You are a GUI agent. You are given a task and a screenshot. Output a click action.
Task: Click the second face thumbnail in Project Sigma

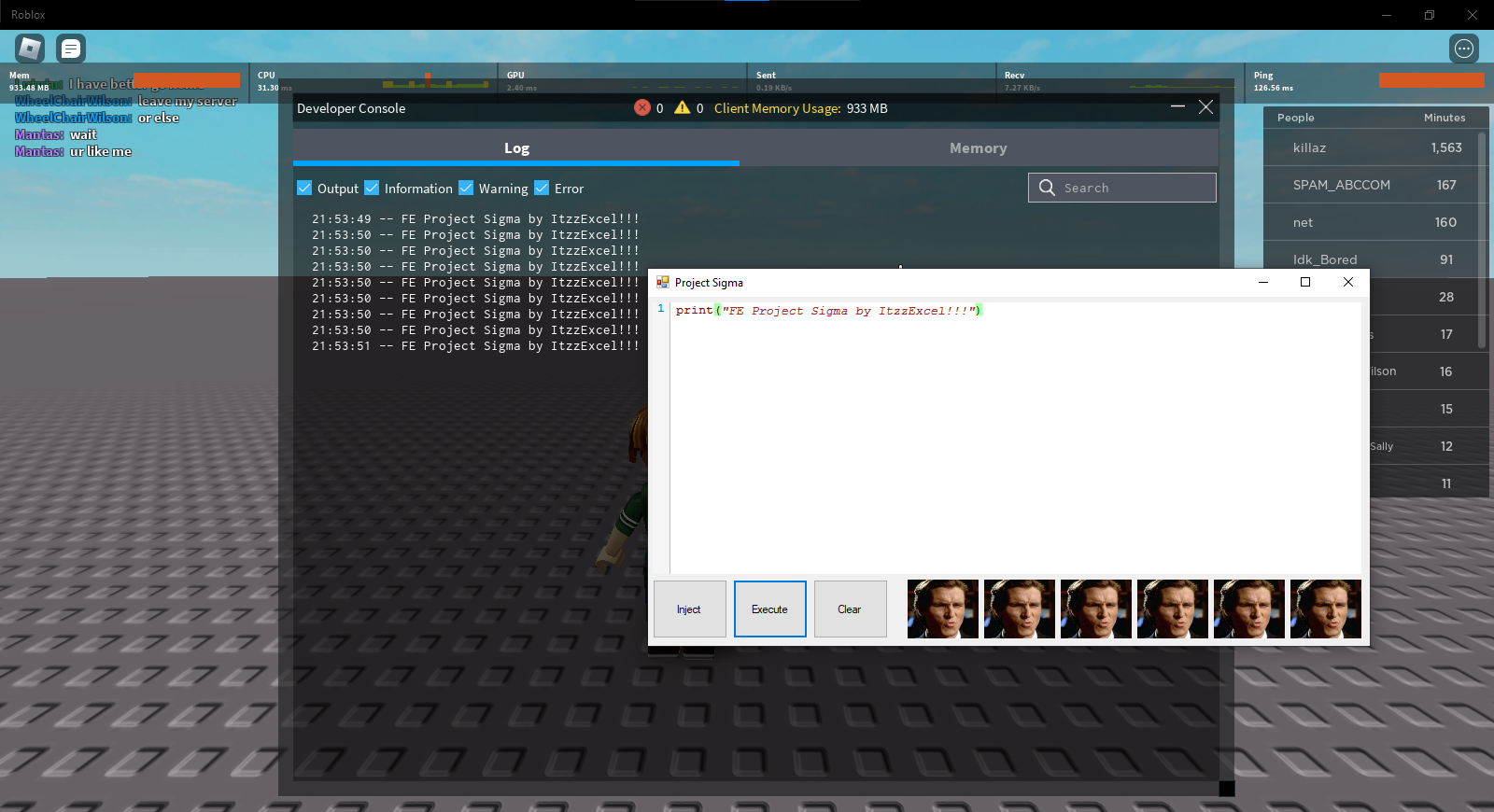click(x=1020, y=609)
